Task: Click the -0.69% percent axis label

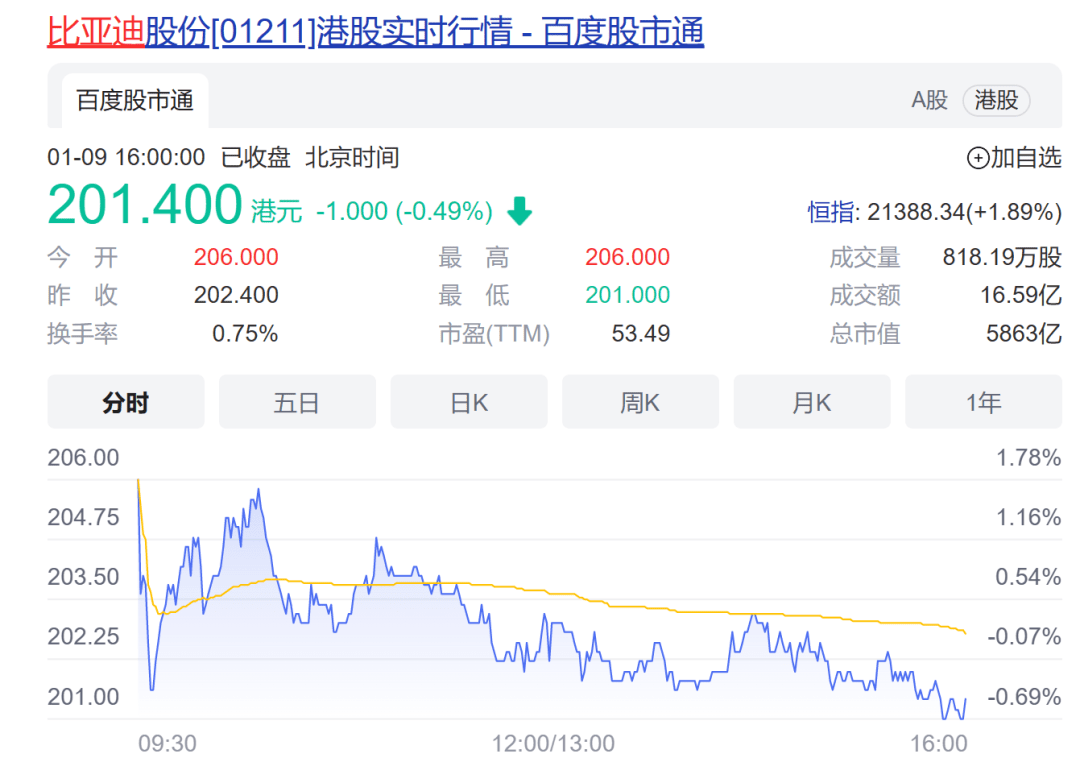Action: 1024,697
